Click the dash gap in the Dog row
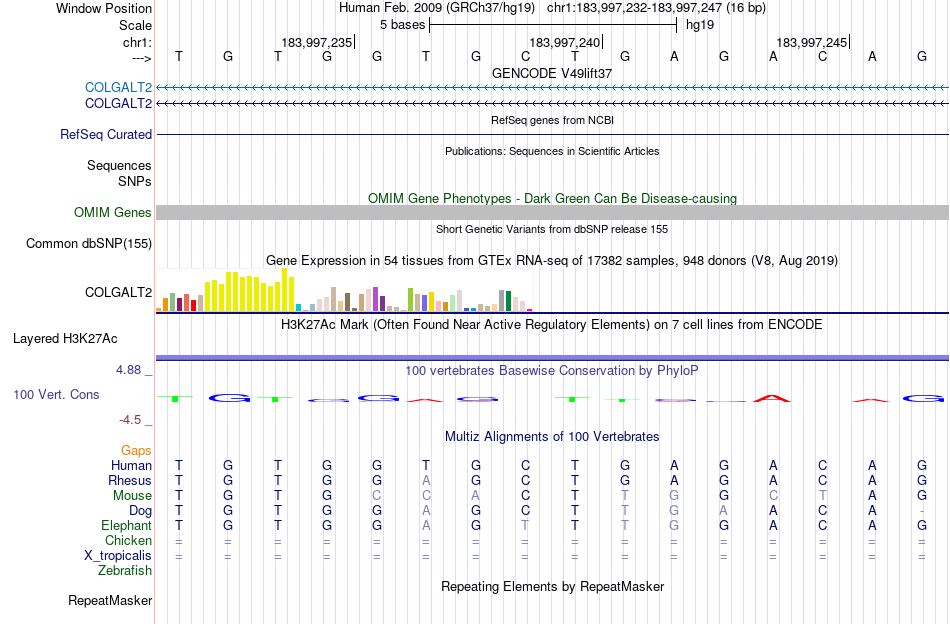 click(x=922, y=511)
